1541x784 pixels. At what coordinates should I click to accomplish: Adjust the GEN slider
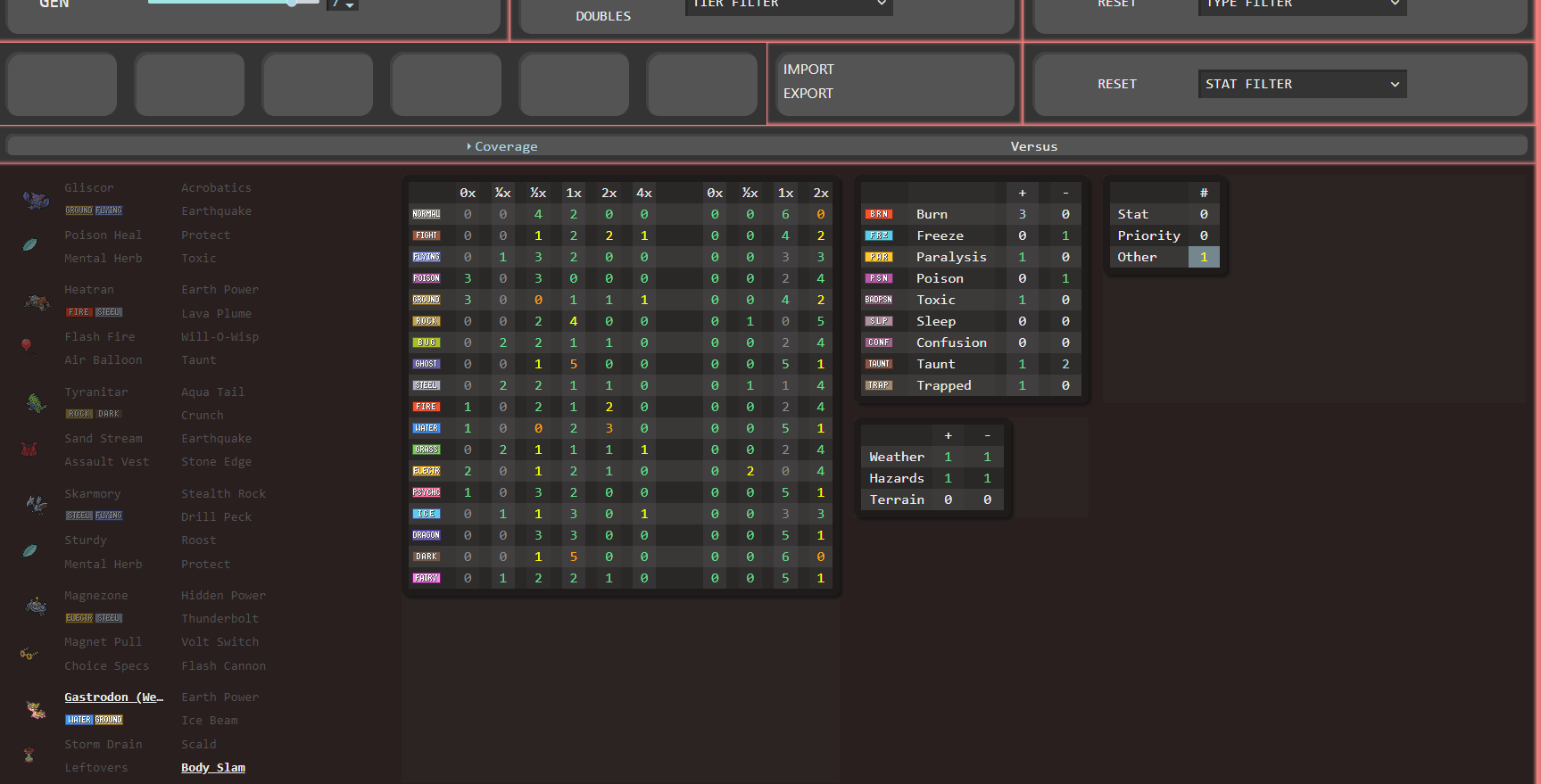pyautogui.click(x=234, y=3)
